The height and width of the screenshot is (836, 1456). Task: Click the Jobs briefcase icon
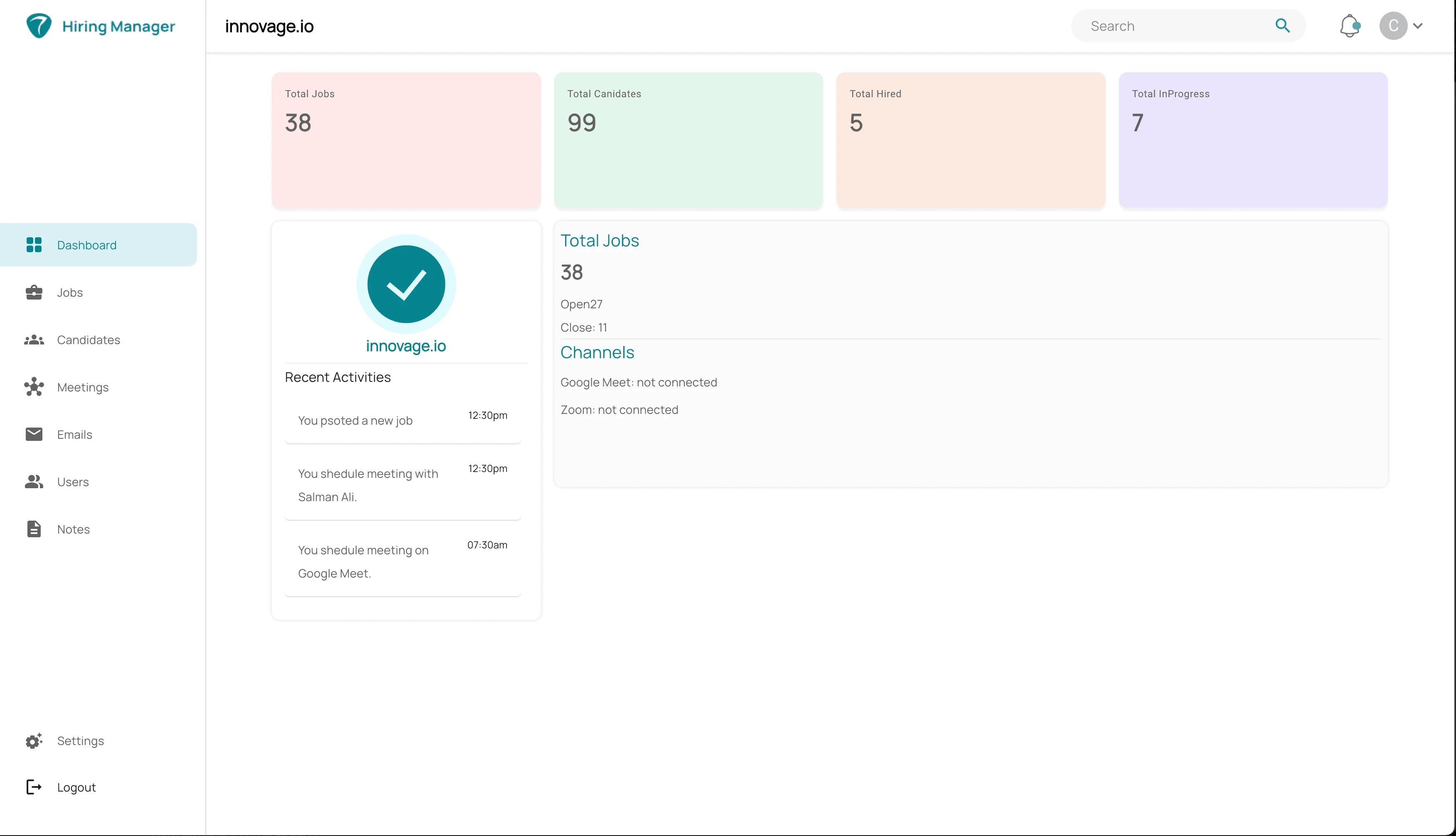[x=34, y=292]
